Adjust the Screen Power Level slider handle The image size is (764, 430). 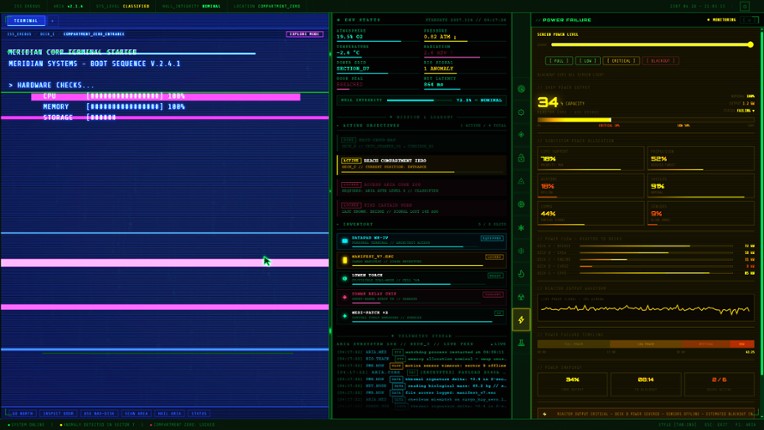pos(750,45)
